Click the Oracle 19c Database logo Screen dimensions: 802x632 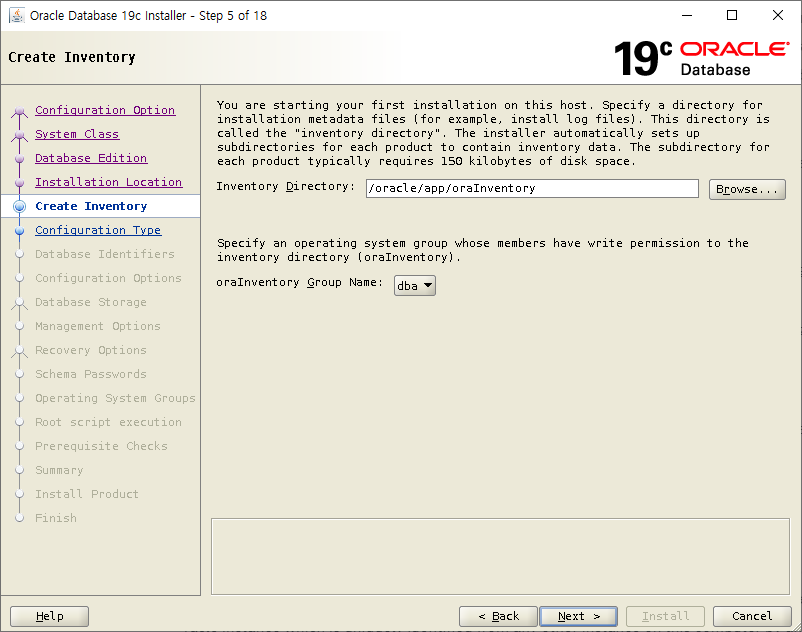point(701,58)
